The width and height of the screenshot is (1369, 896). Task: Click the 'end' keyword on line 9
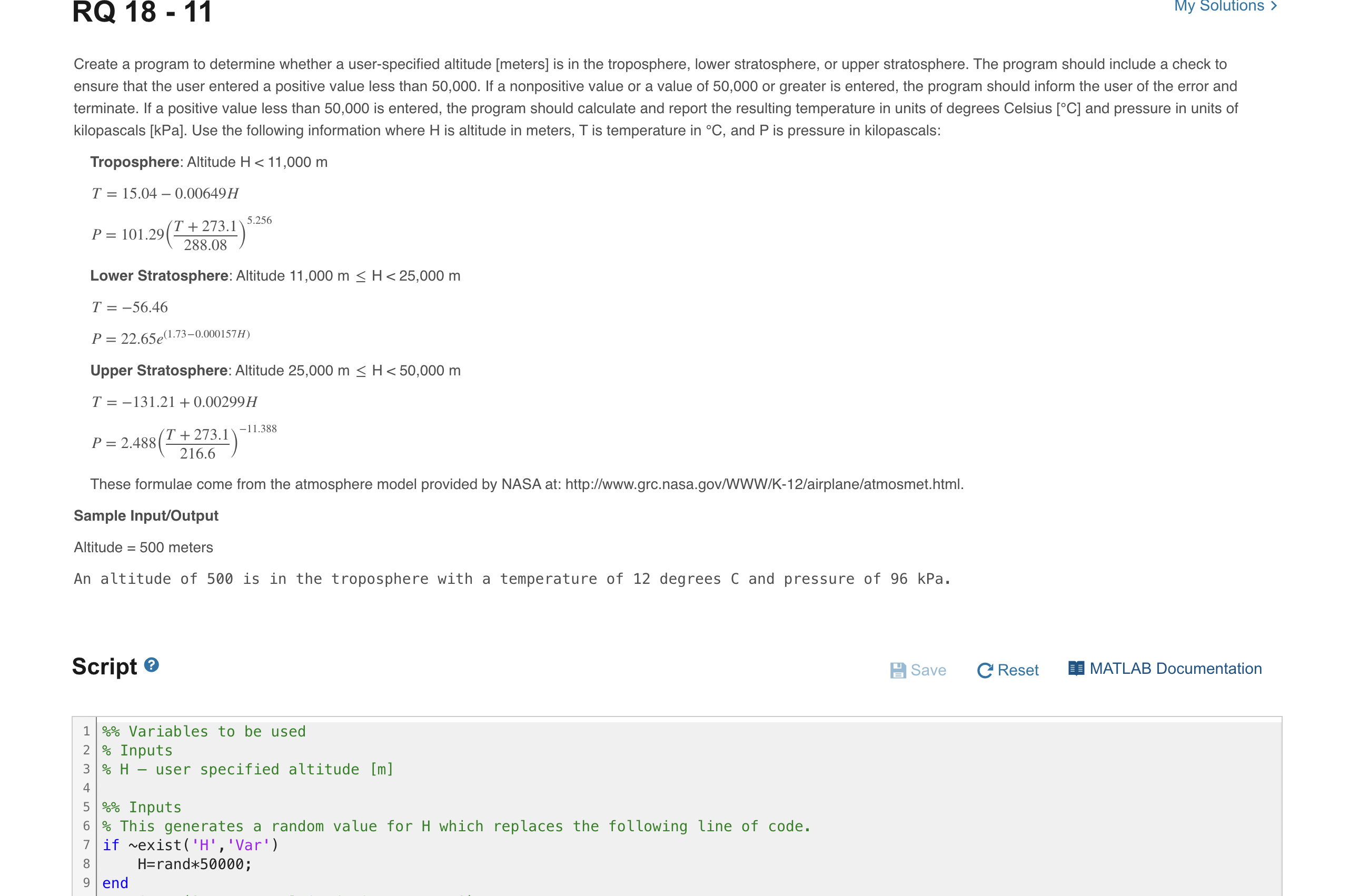115,883
